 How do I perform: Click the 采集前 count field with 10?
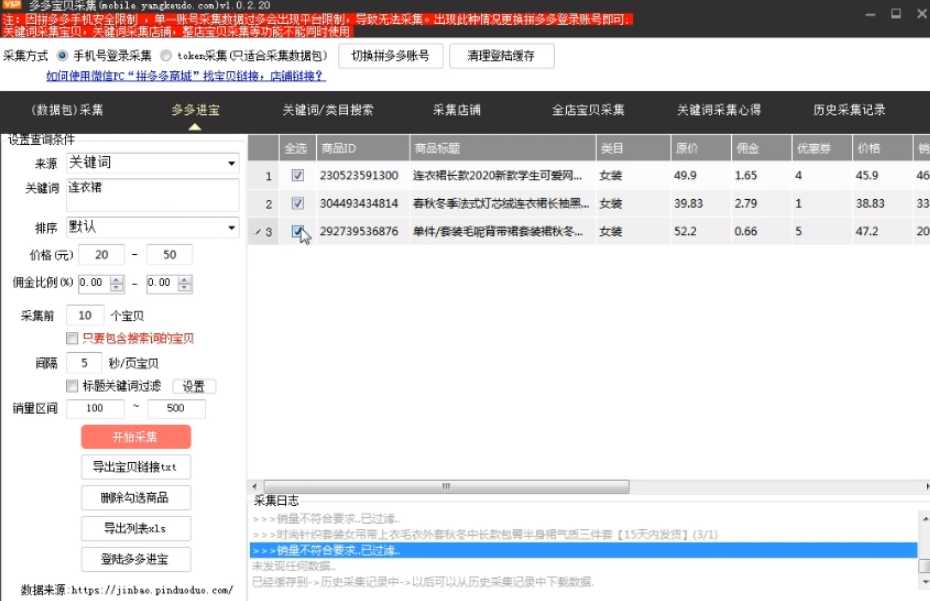click(85, 316)
